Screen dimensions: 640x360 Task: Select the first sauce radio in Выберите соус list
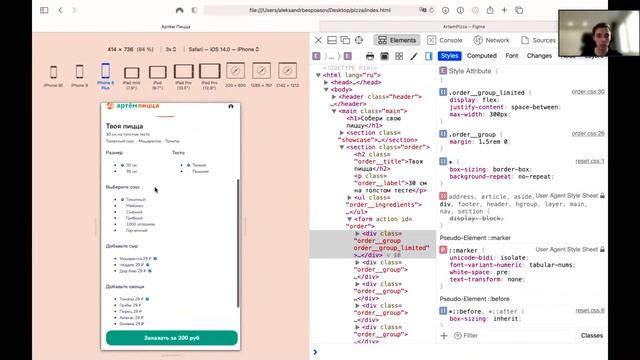tap(122, 200)
